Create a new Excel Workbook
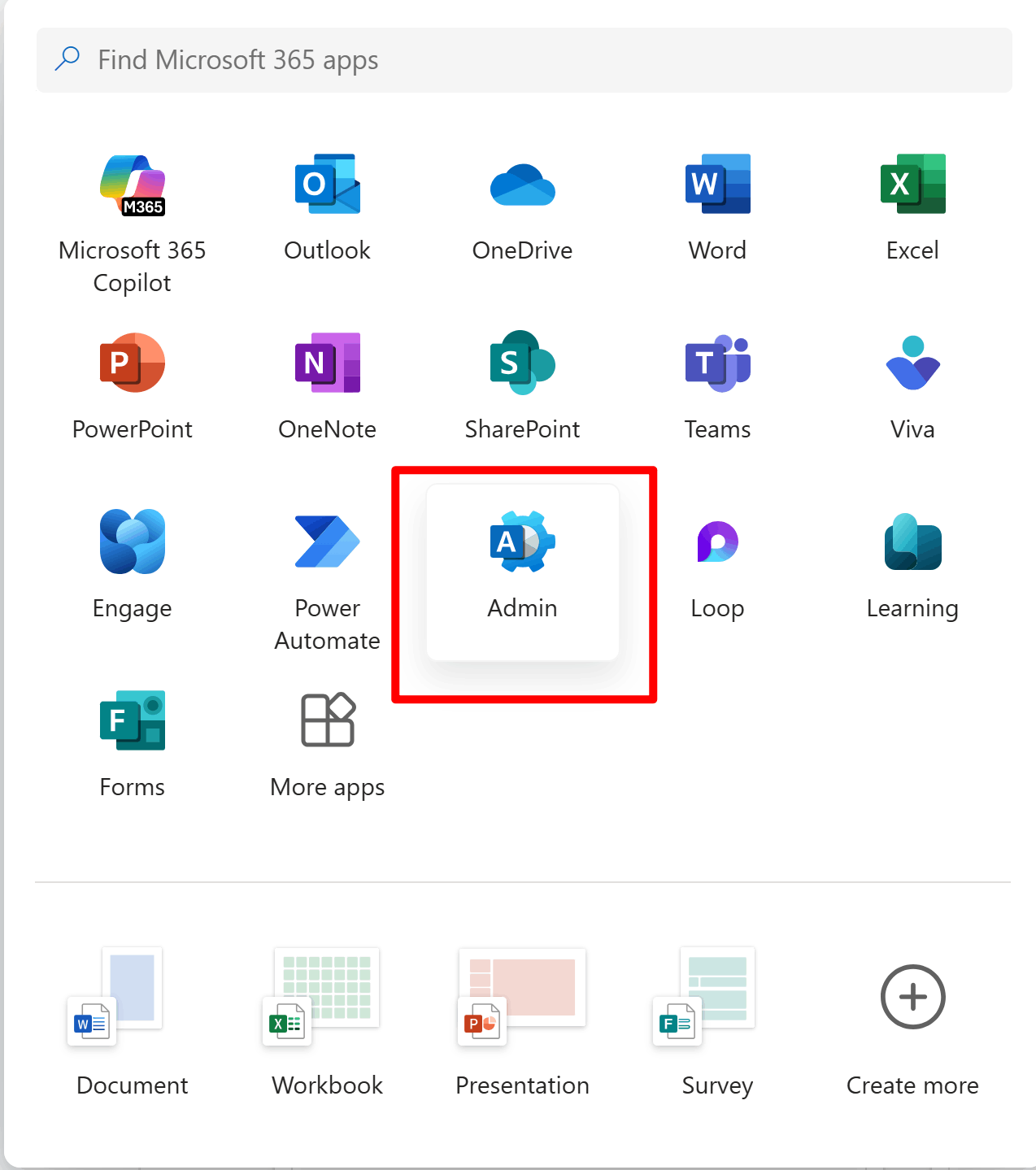 [328, 1023]
